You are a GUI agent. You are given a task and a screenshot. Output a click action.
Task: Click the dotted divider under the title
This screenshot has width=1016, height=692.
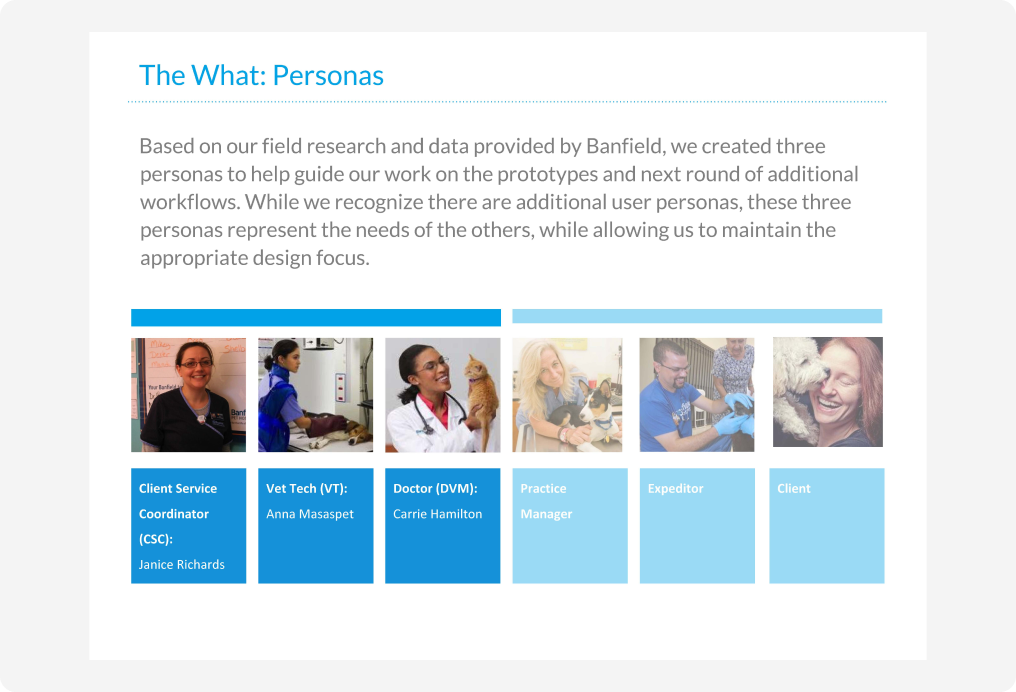pyautogui.click(x=507, y=102)
